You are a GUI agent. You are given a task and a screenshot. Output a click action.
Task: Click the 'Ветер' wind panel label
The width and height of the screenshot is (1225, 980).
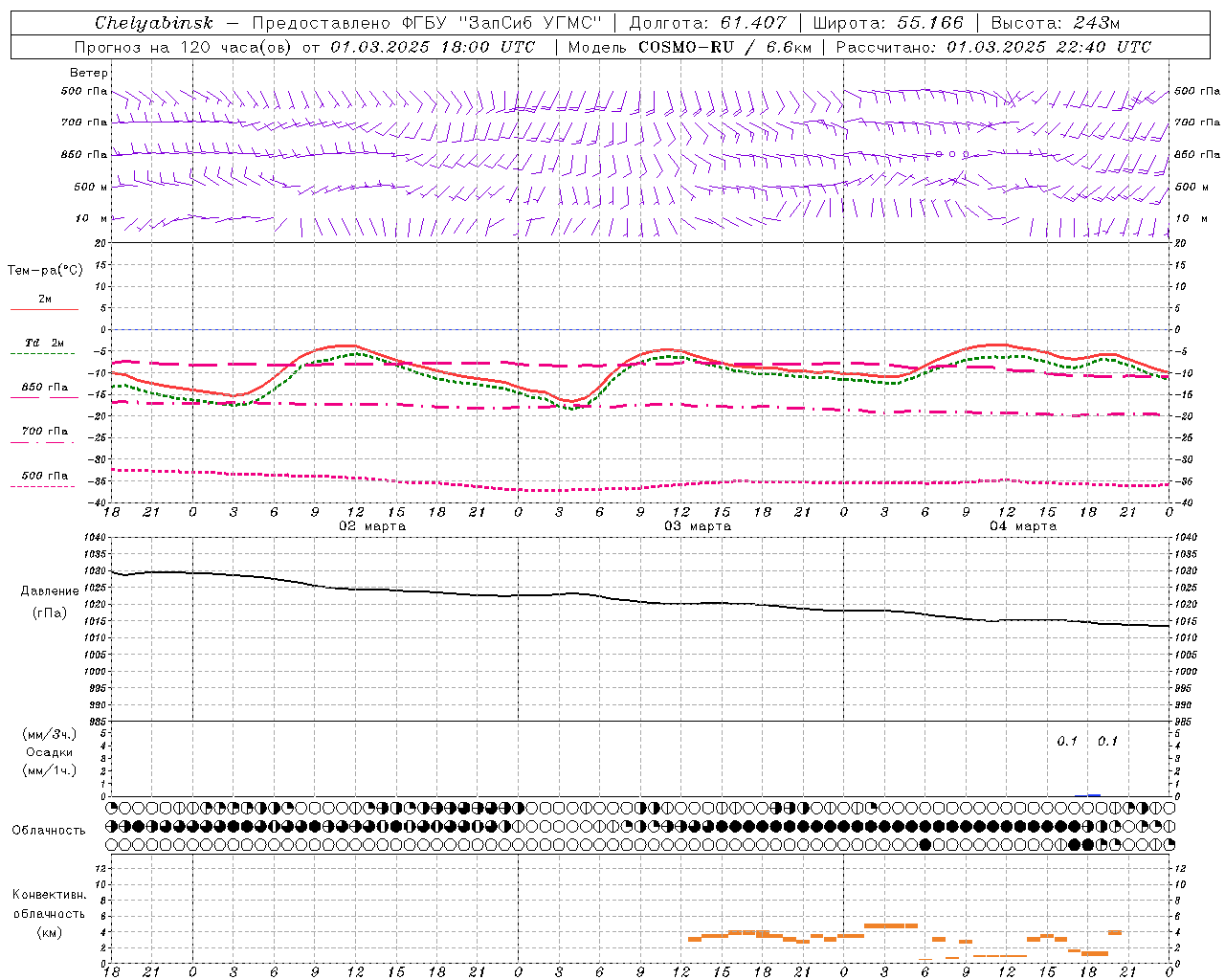pos(89,73)
